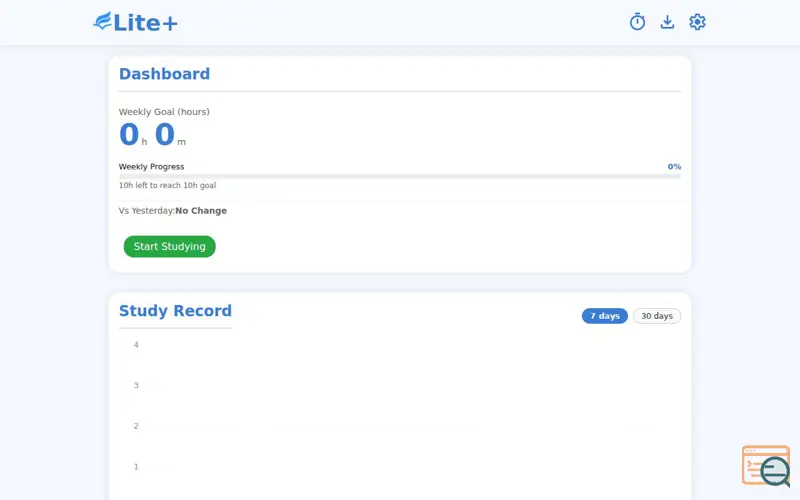Click the chart axis label 4

tap(136, 344)
